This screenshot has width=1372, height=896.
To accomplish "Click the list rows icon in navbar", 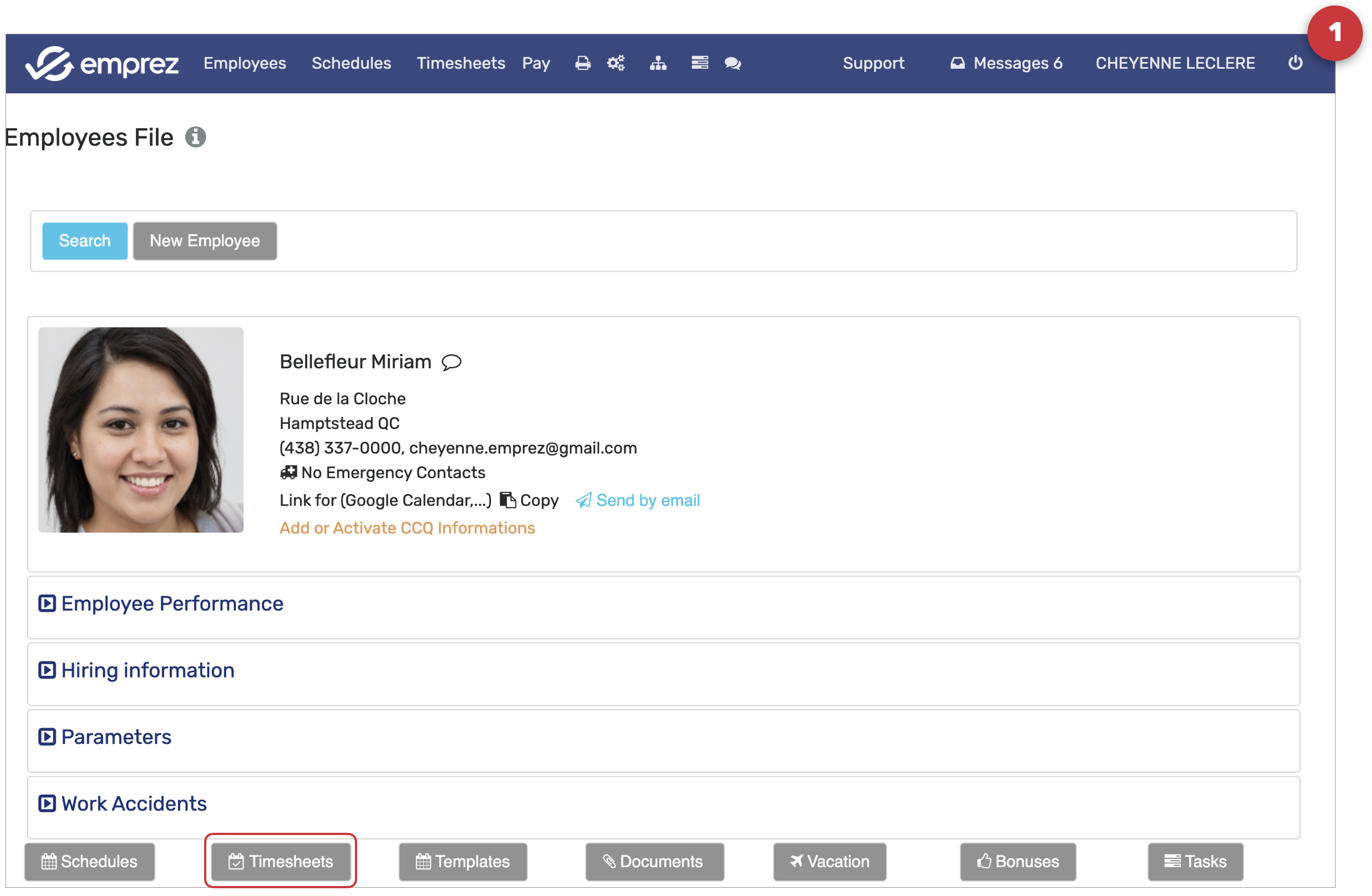I will (x=699, y=63).
